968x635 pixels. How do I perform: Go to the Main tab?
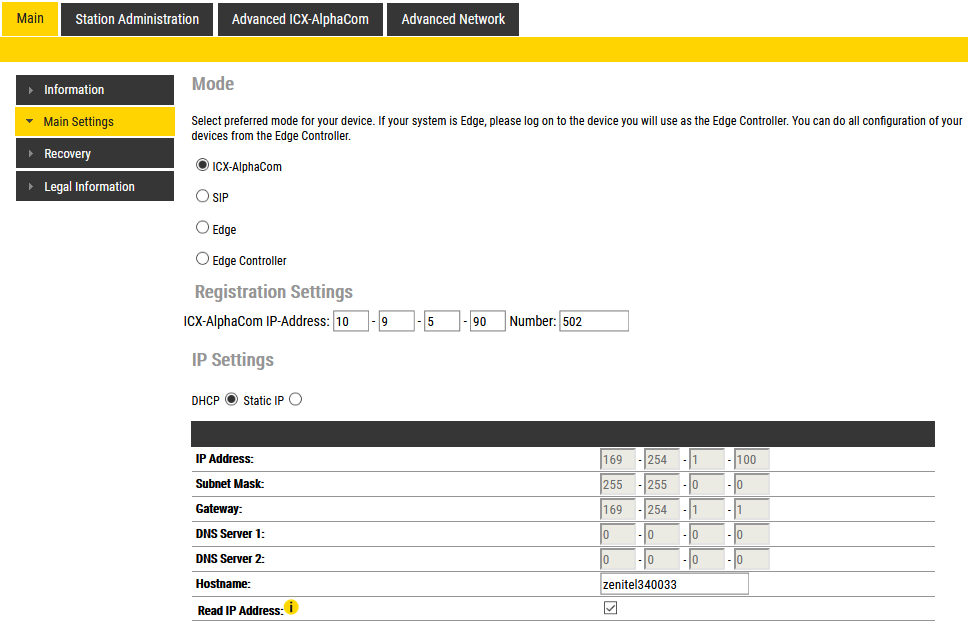tap(30, 19)
